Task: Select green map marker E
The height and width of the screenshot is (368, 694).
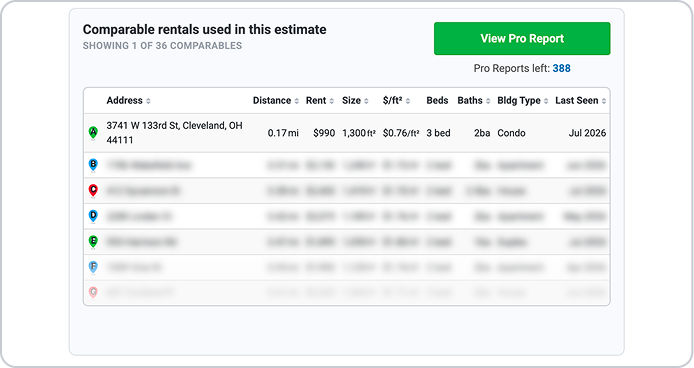Action: (93, 241)
